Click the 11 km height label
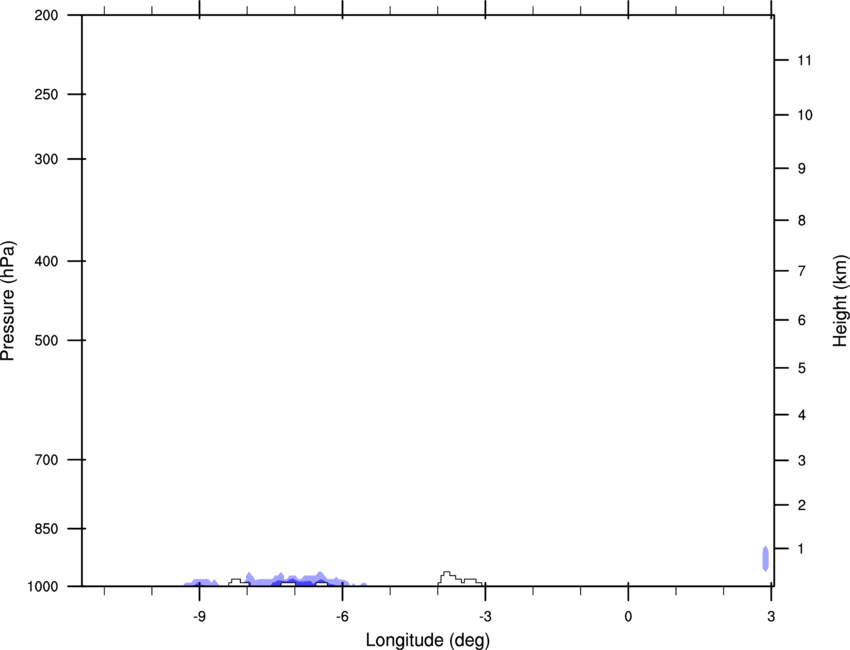Screen dimensions: 850x650 805,60
